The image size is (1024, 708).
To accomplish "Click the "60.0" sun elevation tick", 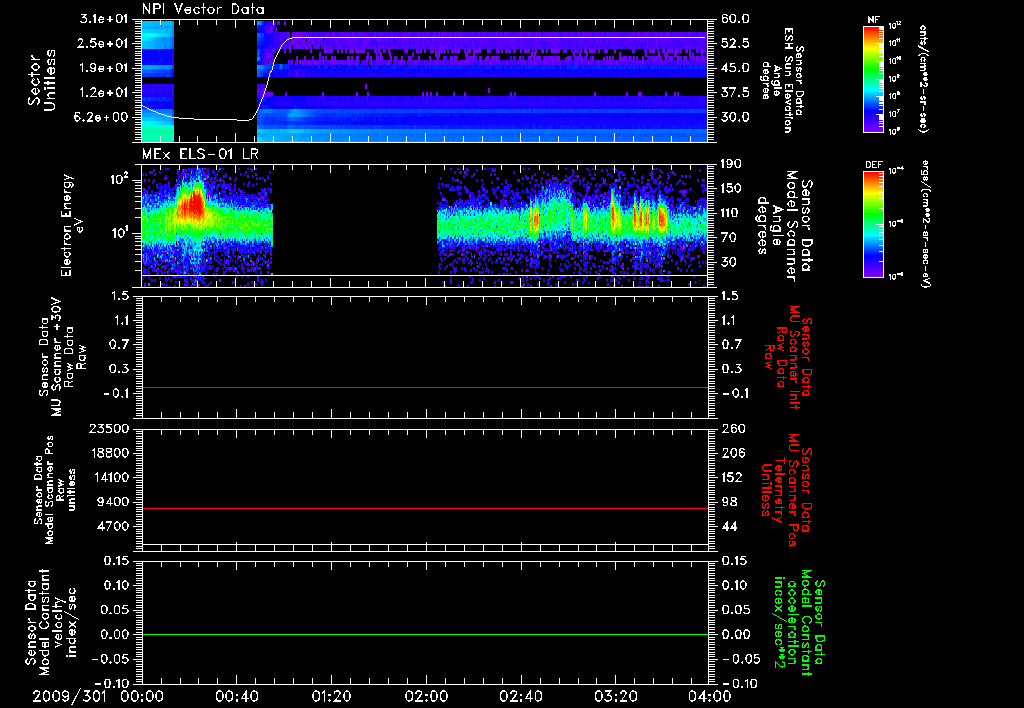I will pos(735,19).
